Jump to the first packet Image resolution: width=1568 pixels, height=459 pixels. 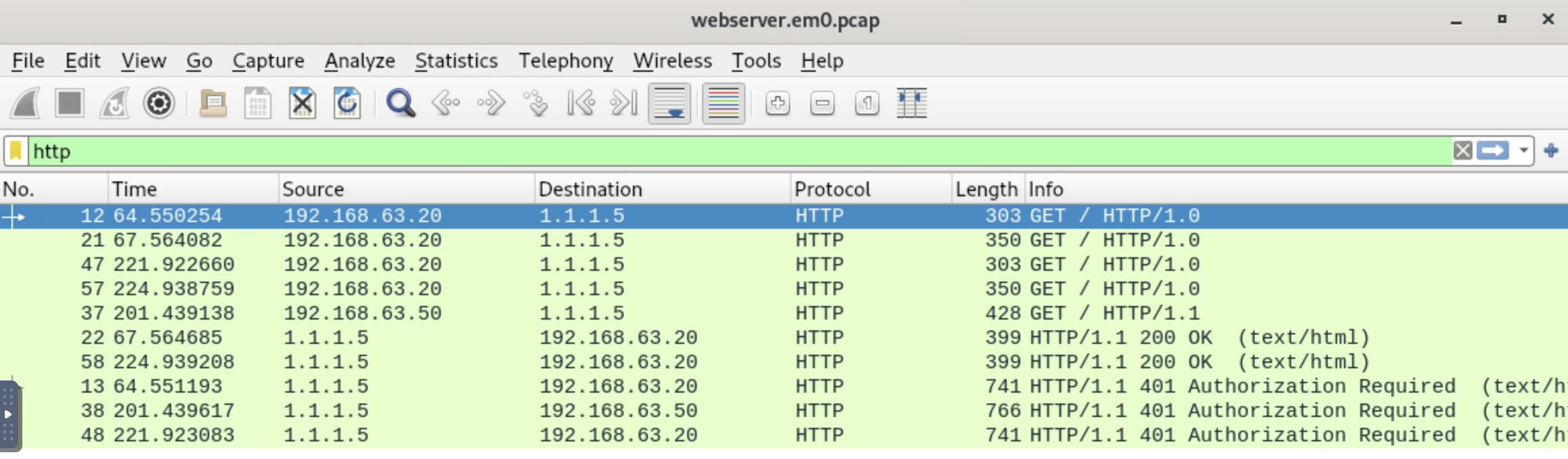pyautogui.click(x=580, y=104)
